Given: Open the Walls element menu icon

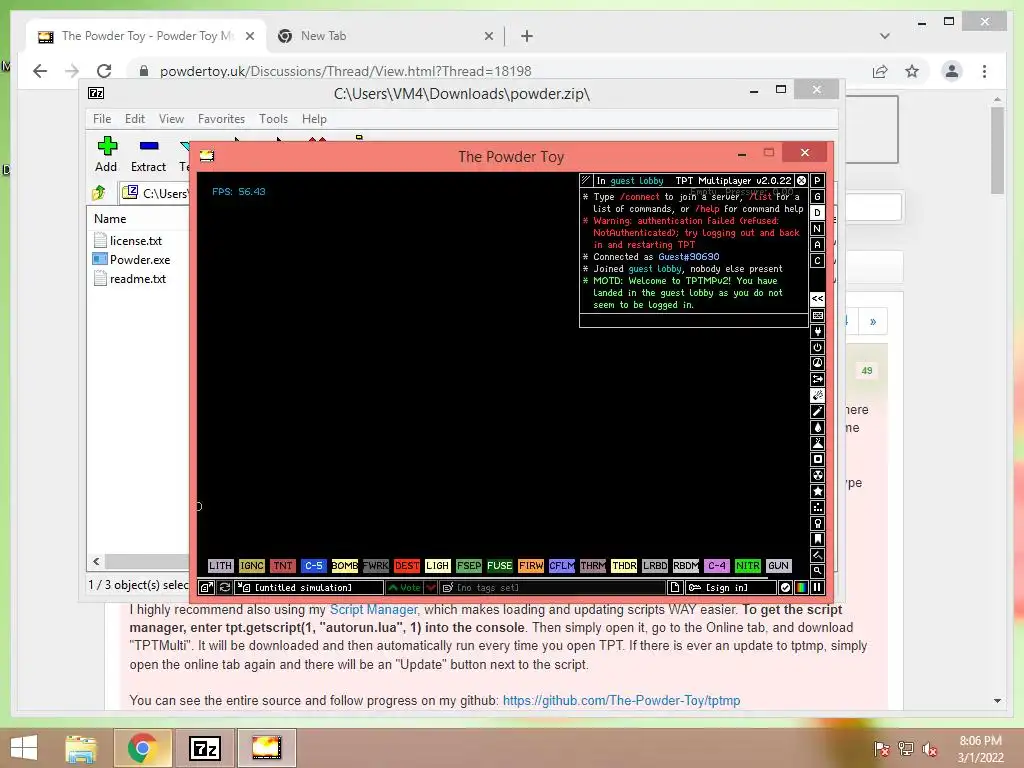Looking at the screenshot, I should 817,315.
